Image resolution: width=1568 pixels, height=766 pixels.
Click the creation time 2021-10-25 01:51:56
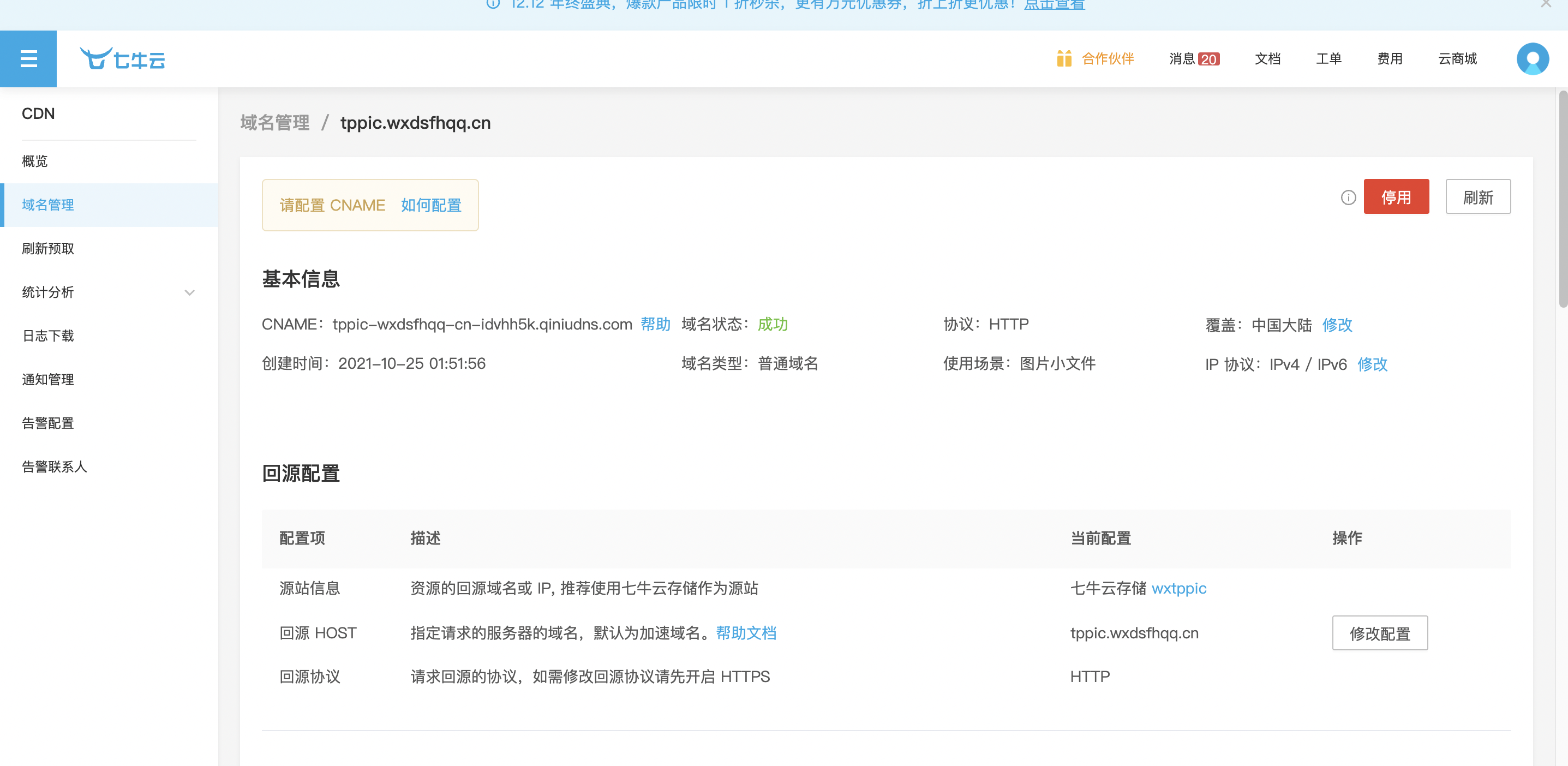411,363
